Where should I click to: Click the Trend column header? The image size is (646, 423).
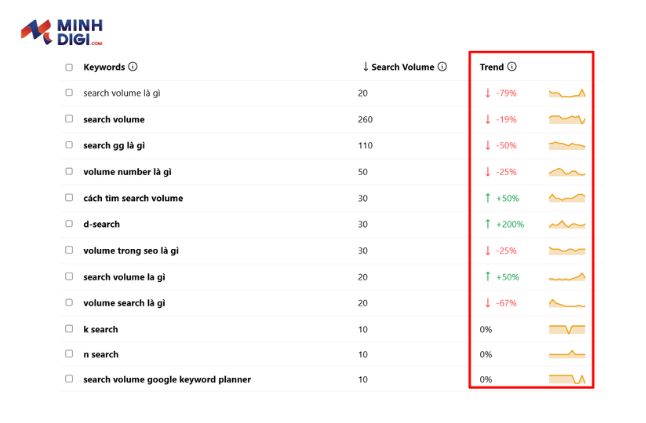click(x=492, y=67)
